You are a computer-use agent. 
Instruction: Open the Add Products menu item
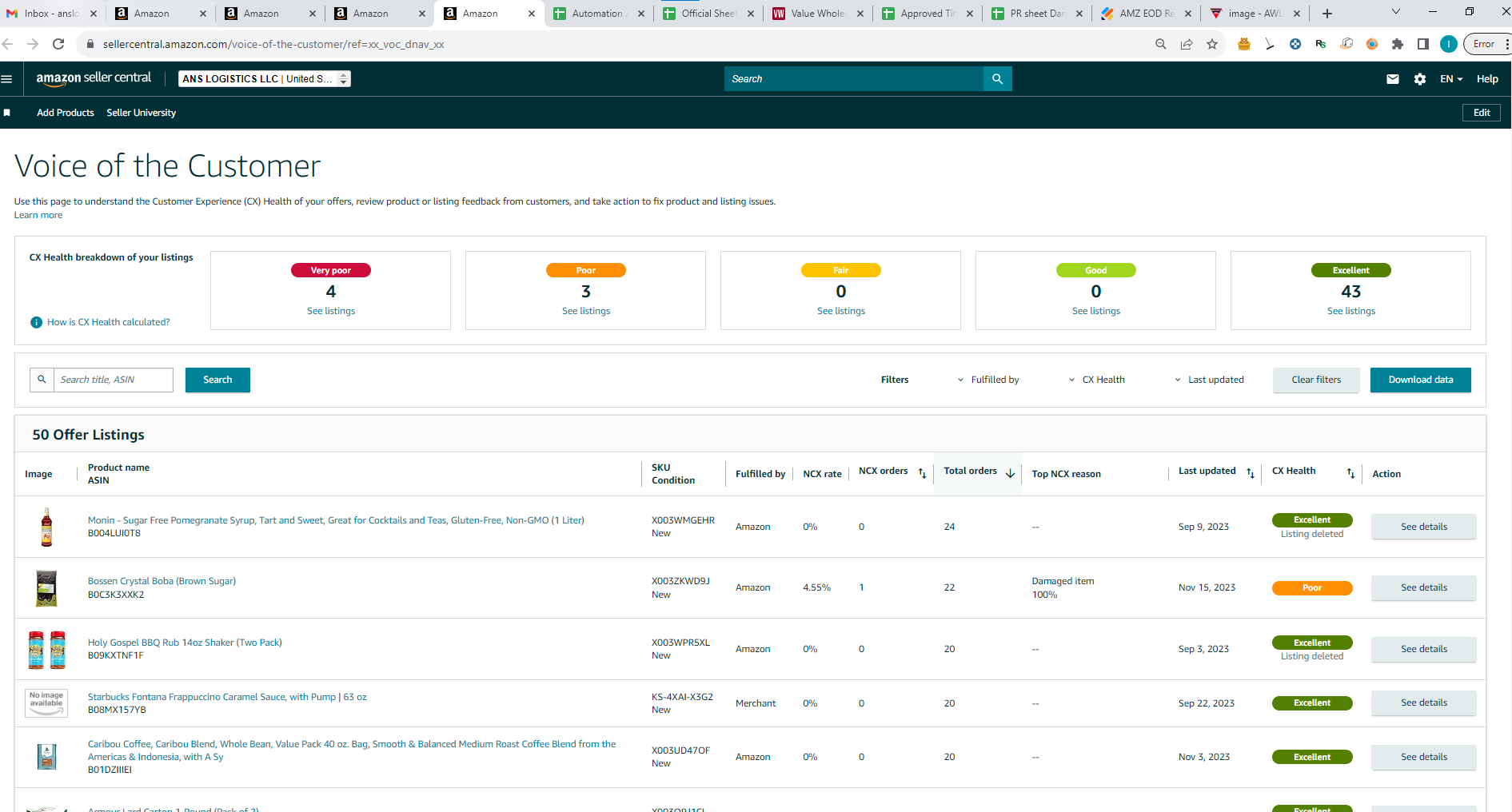66,113
